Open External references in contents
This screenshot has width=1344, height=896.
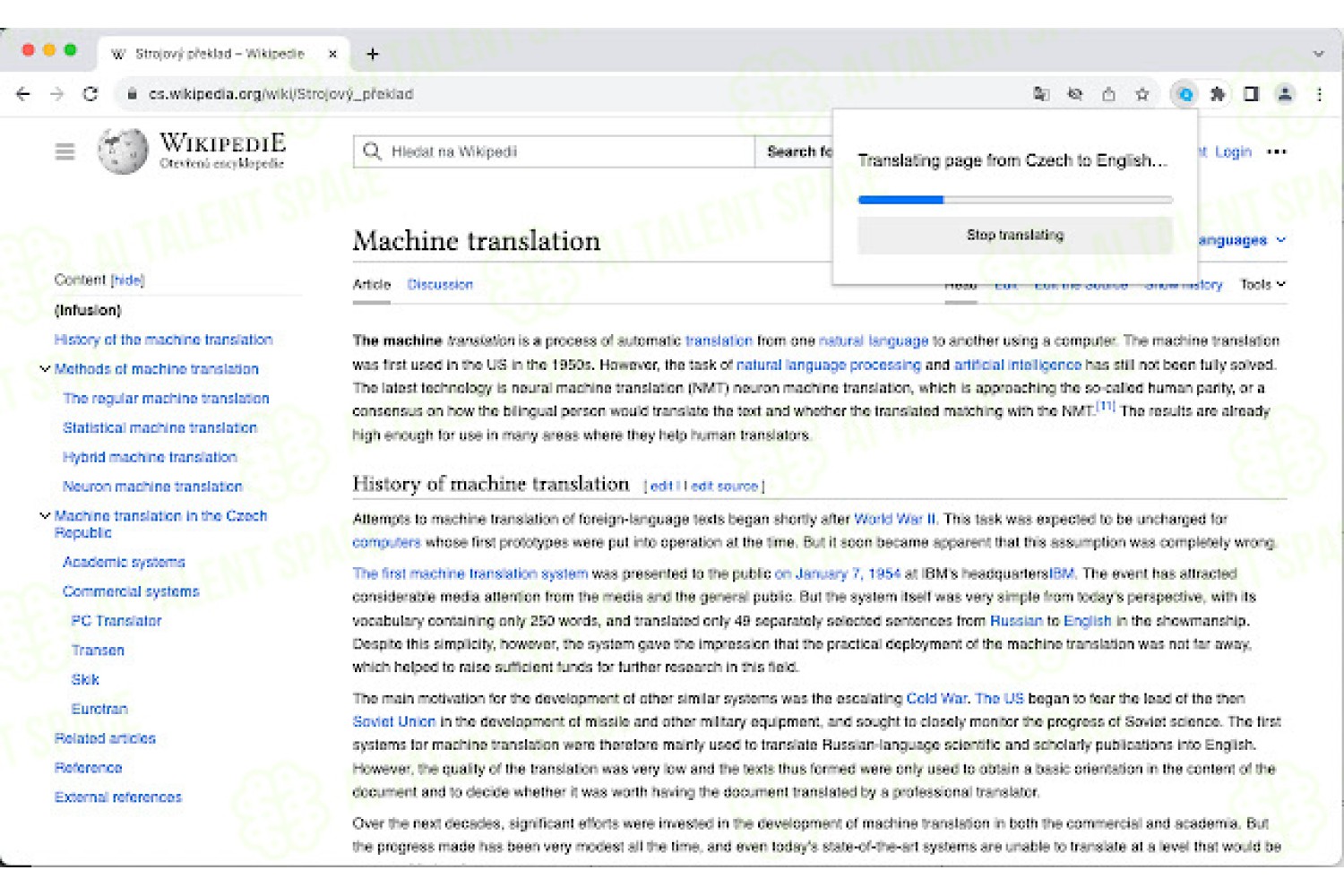(117, 797)
